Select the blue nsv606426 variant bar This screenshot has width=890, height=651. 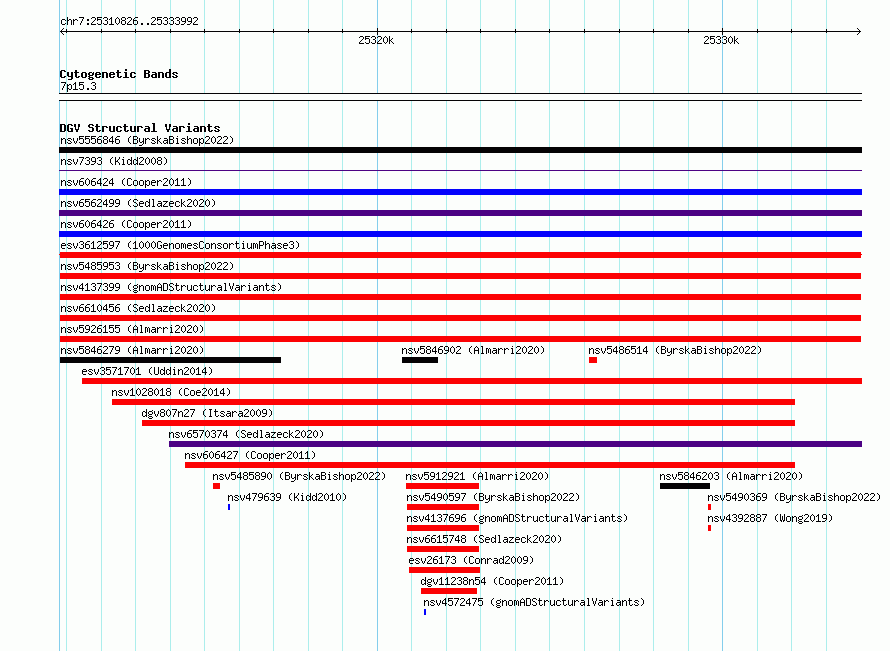pos(460,234)
